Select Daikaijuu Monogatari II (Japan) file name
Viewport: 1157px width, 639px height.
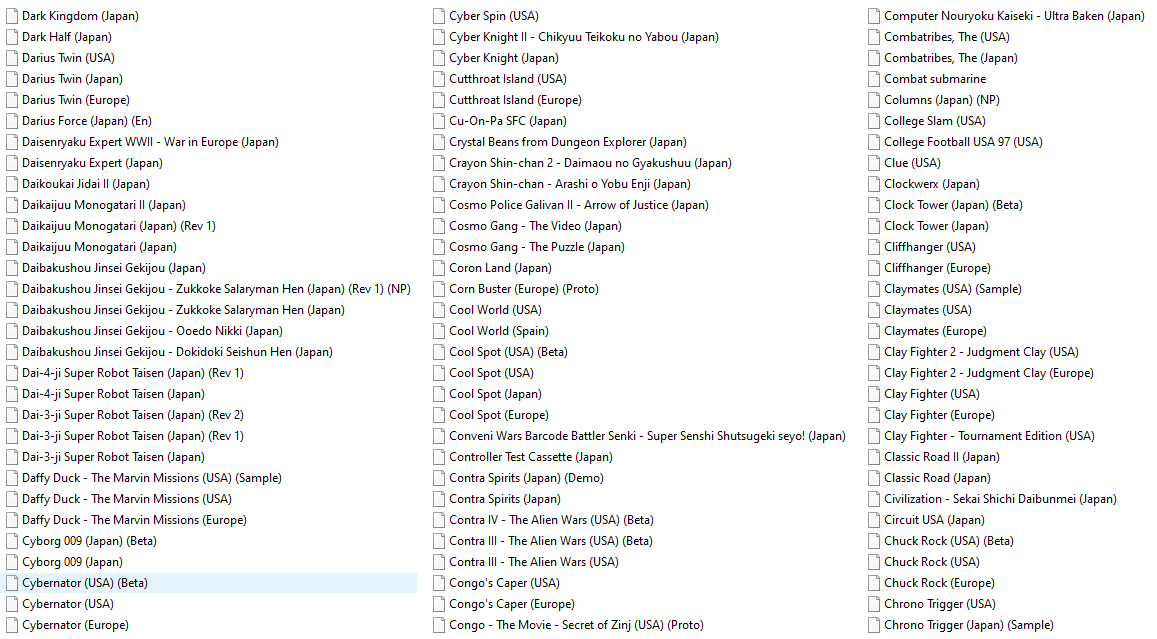104,205
